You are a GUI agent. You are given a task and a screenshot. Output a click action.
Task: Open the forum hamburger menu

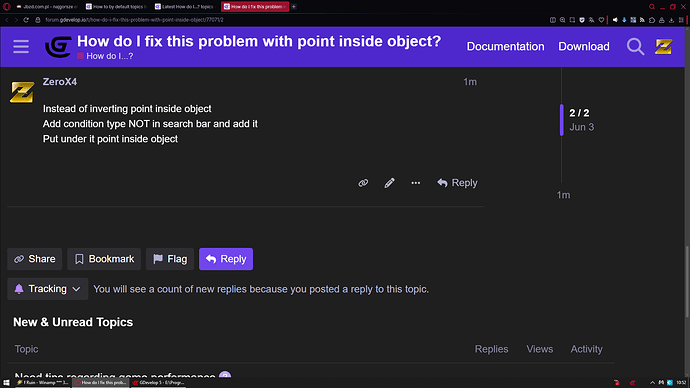[21, 46]
